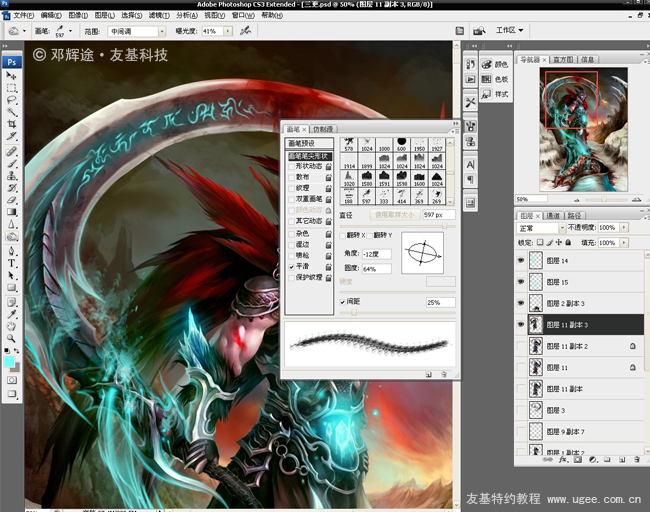Viewport: 650px width, 512px height.
Task: Select the Magic Wand tool
Action: click(x=11, y=112)
